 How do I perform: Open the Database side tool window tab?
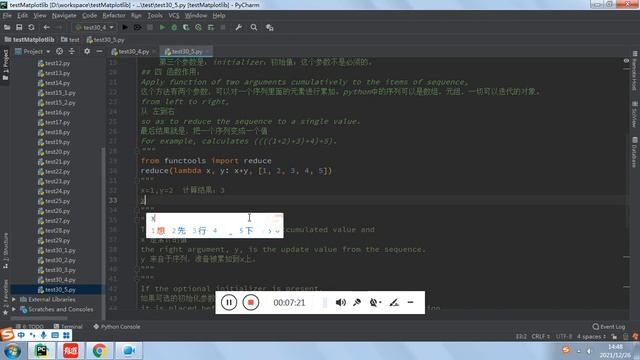(x=634, y=152)
